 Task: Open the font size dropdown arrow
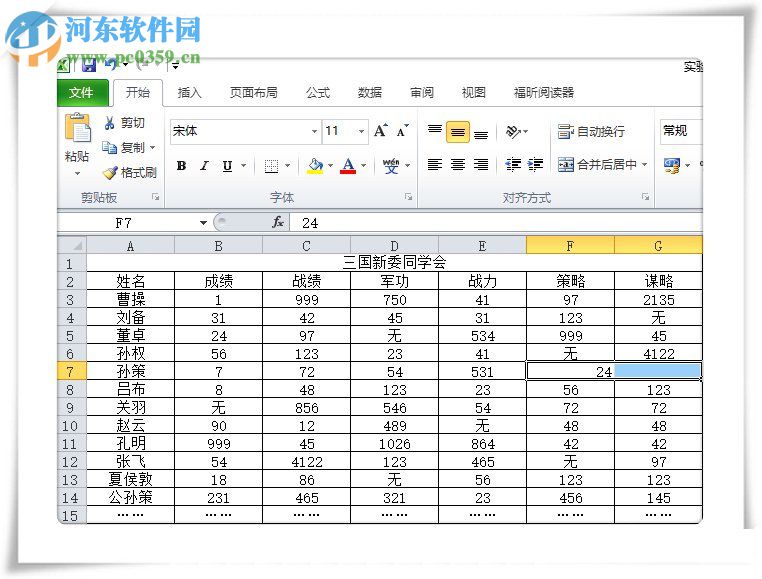[361, 131]
